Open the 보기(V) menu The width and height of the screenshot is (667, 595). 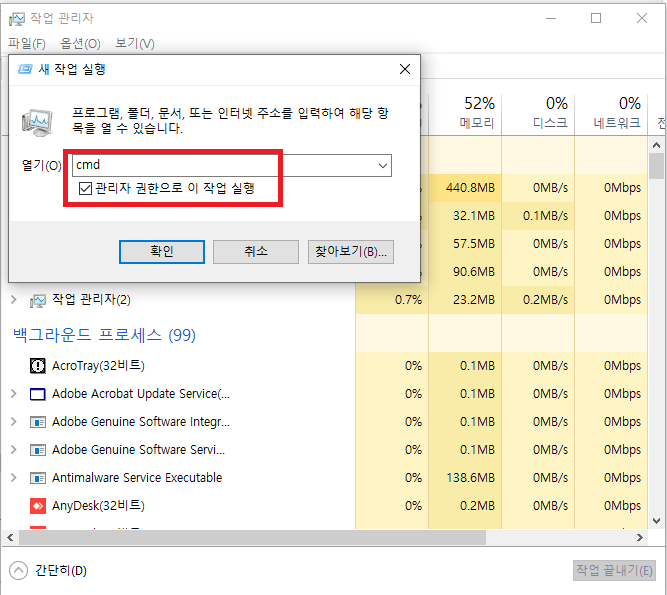135,43
